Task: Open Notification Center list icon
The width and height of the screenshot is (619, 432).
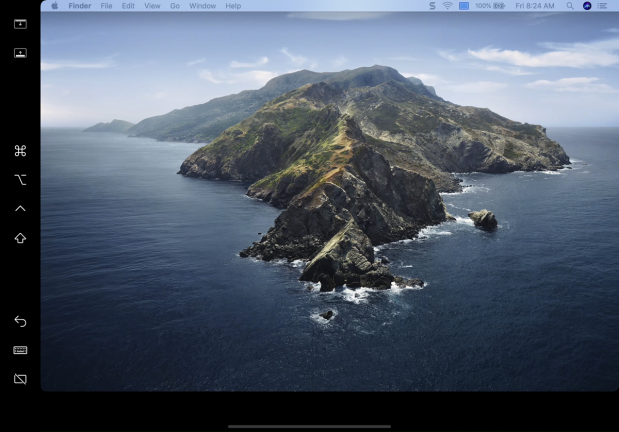Action: tap(602, 6)
